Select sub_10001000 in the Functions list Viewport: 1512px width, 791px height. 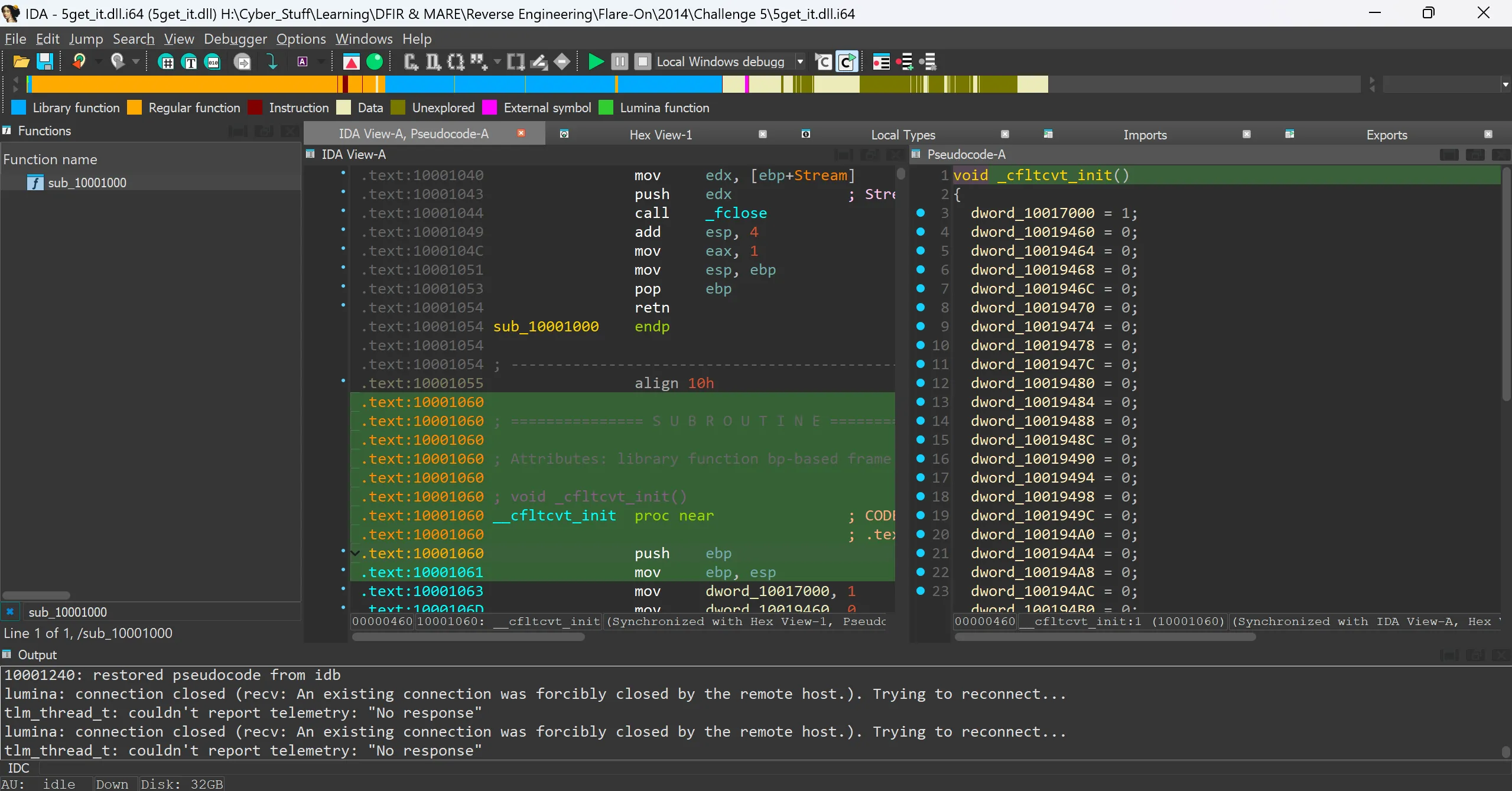87,183
